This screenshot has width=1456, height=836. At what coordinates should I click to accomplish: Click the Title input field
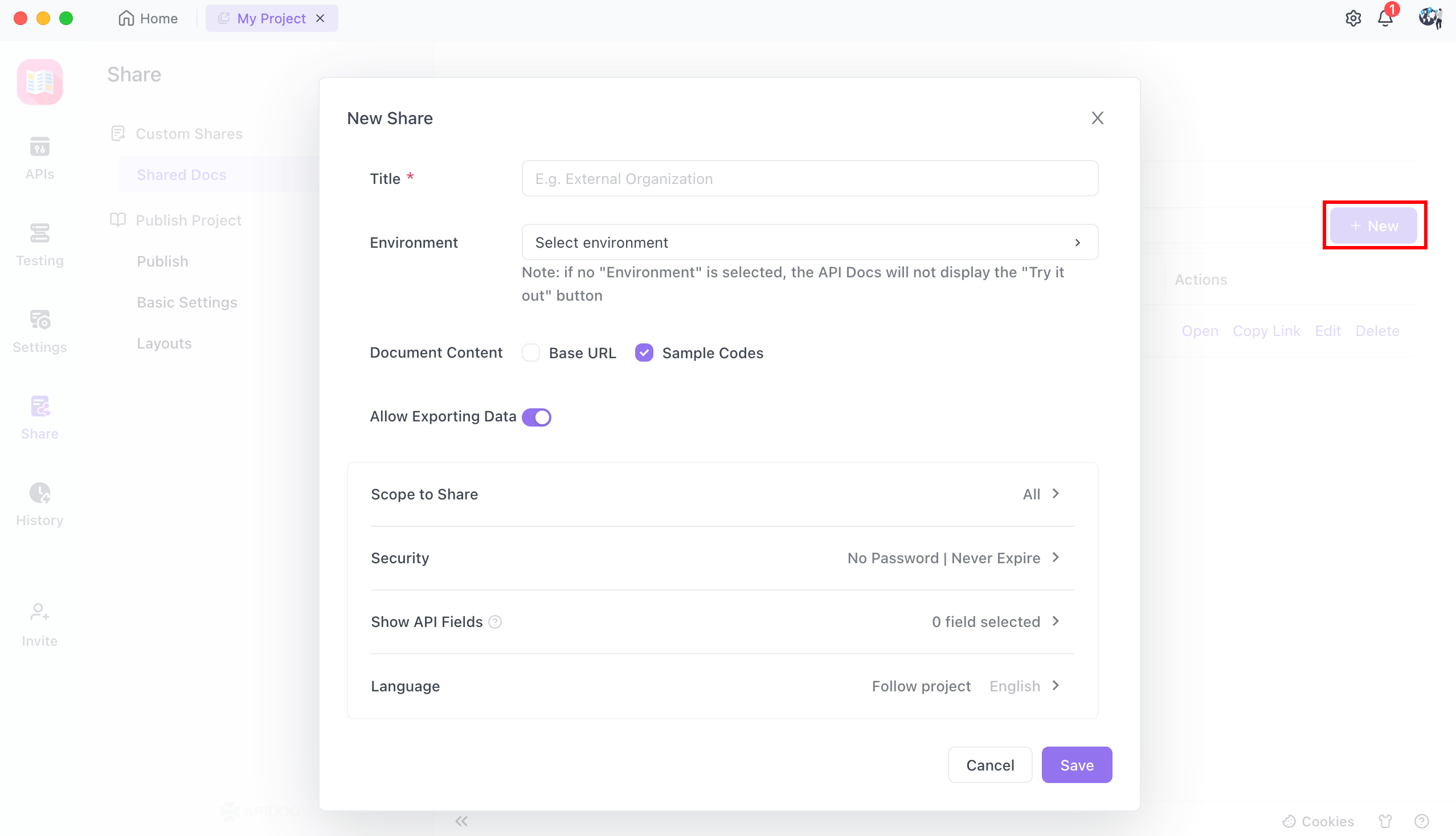[x=809, y=179]
